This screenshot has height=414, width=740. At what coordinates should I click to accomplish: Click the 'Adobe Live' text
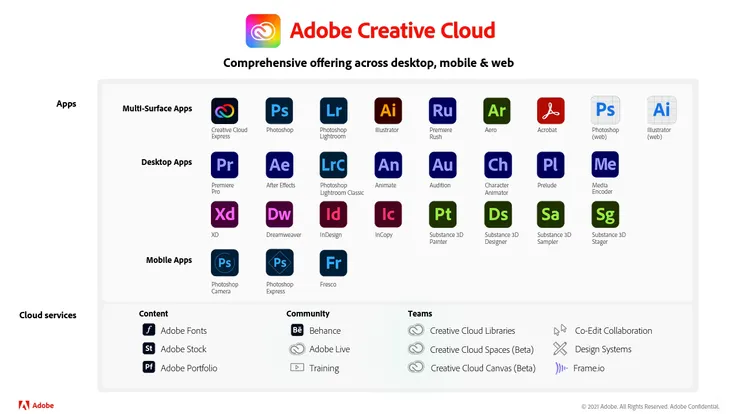point(329,349)
